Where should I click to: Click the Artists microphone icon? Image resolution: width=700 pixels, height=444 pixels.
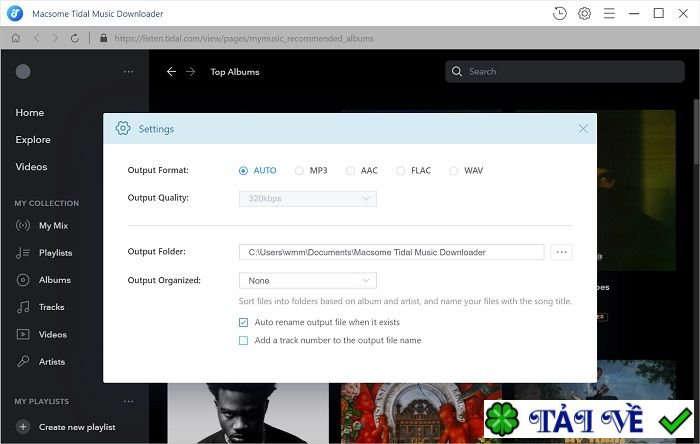(x=23, y=361)
